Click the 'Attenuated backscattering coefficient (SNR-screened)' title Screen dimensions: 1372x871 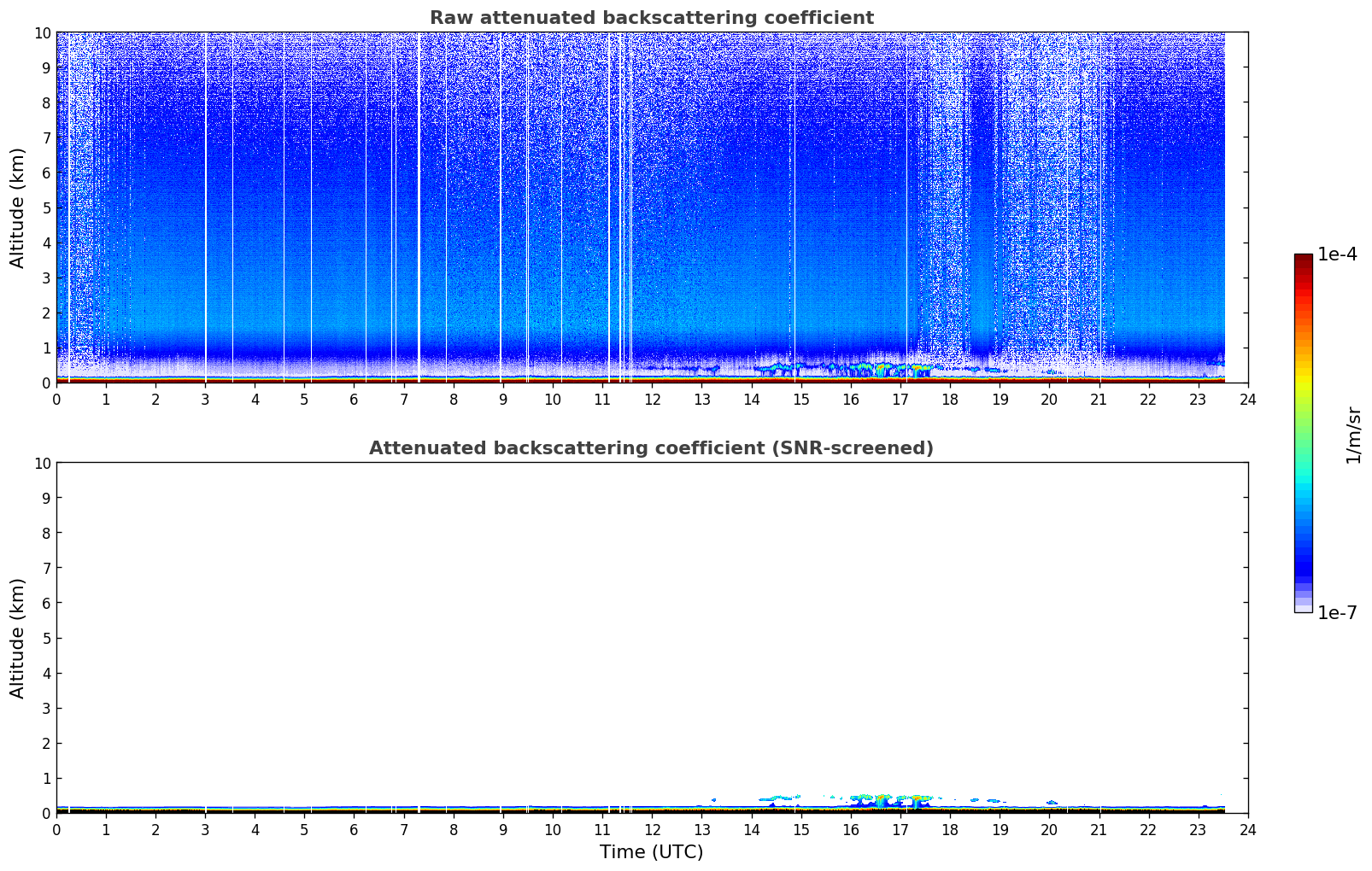tap(651, 448)
